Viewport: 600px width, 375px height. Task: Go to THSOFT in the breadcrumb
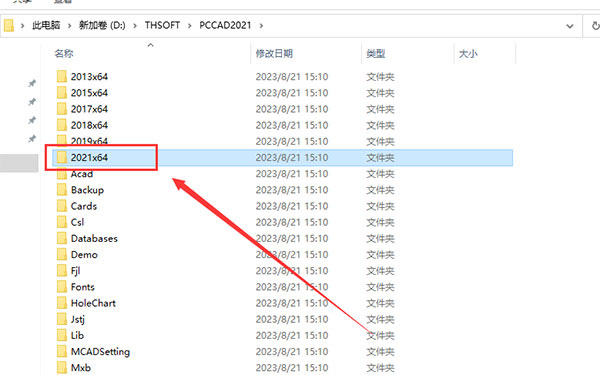(162, 25)
